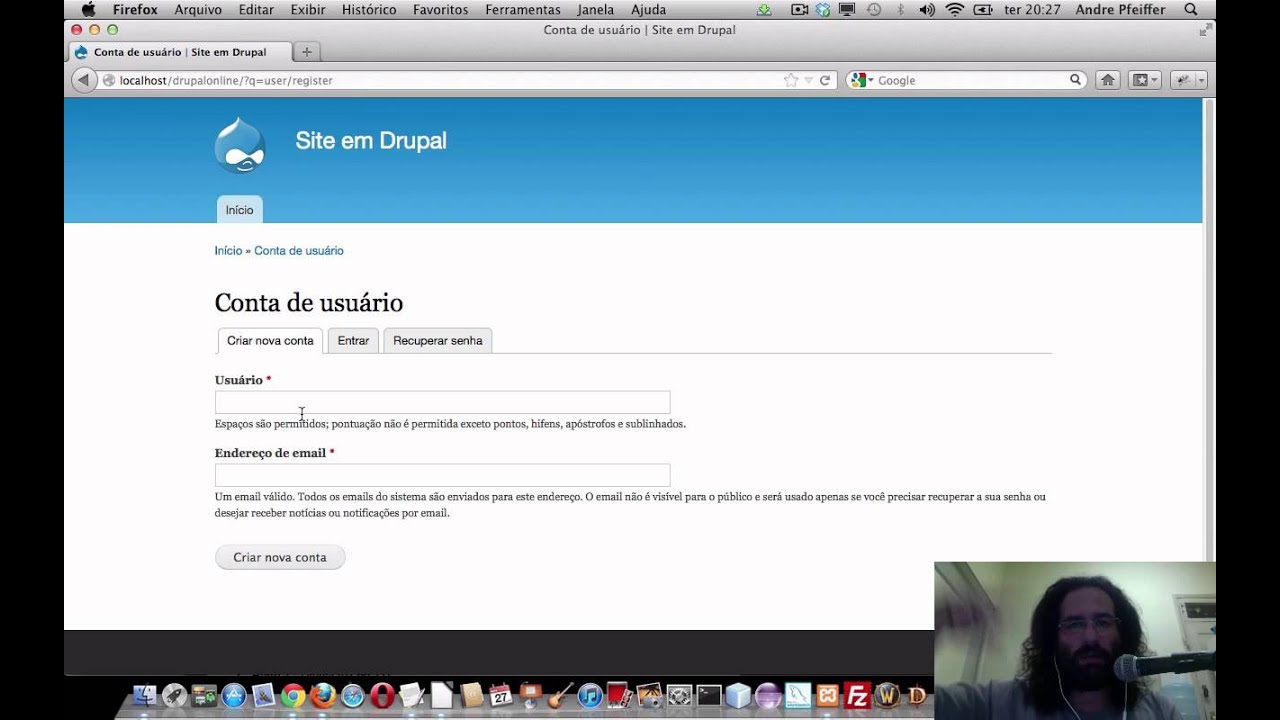
Task: Open the Editar menu
Action: tap(256, 9)
